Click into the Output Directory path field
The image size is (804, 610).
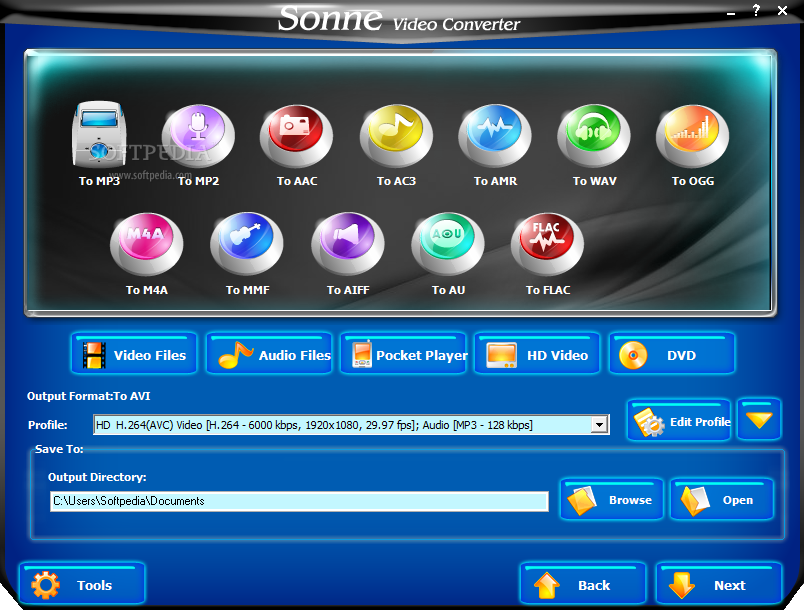299,501
